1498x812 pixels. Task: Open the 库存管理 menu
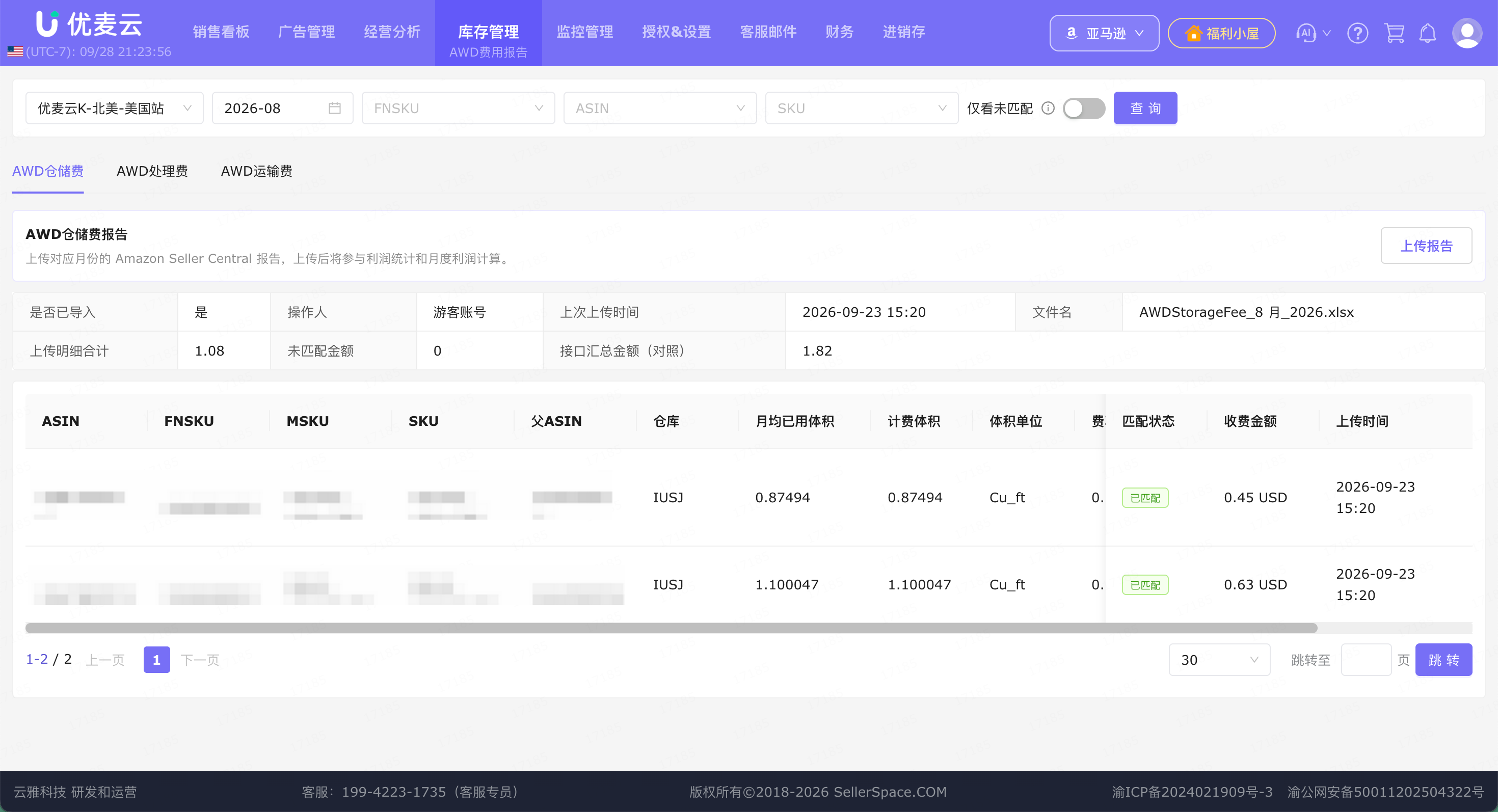488,32
